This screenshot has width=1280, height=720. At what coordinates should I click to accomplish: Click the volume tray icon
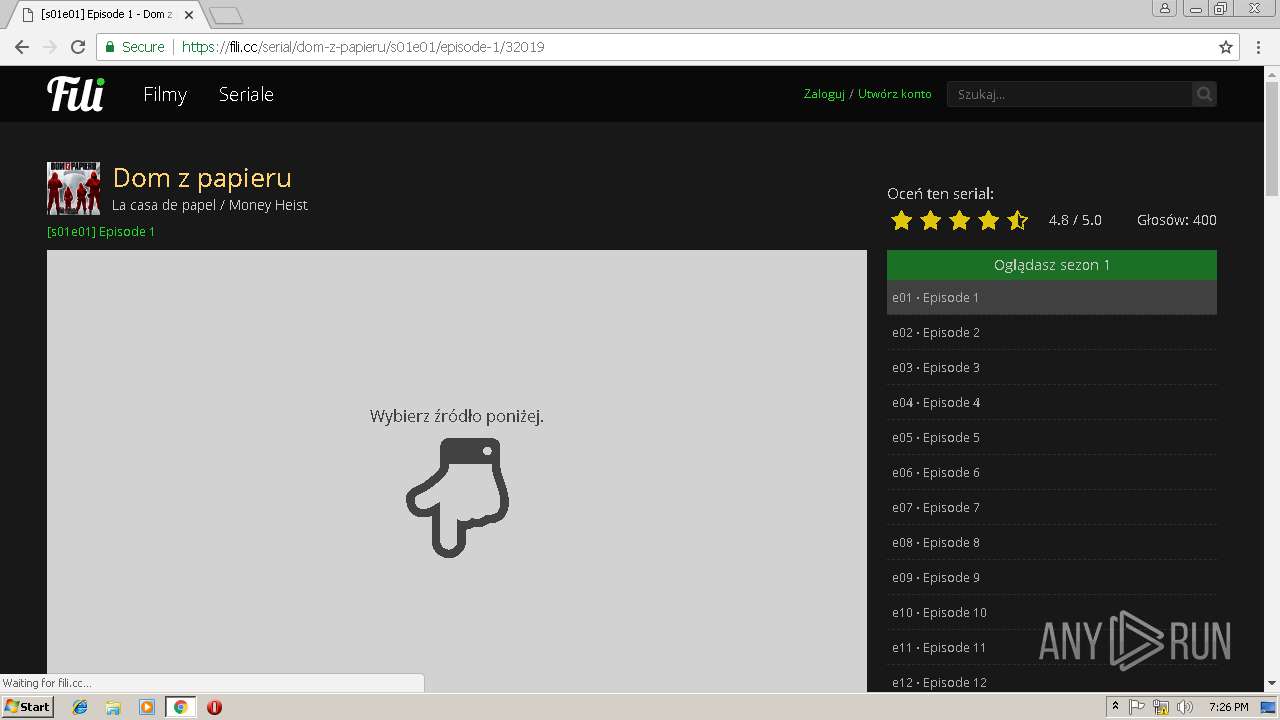[1185, 707]
